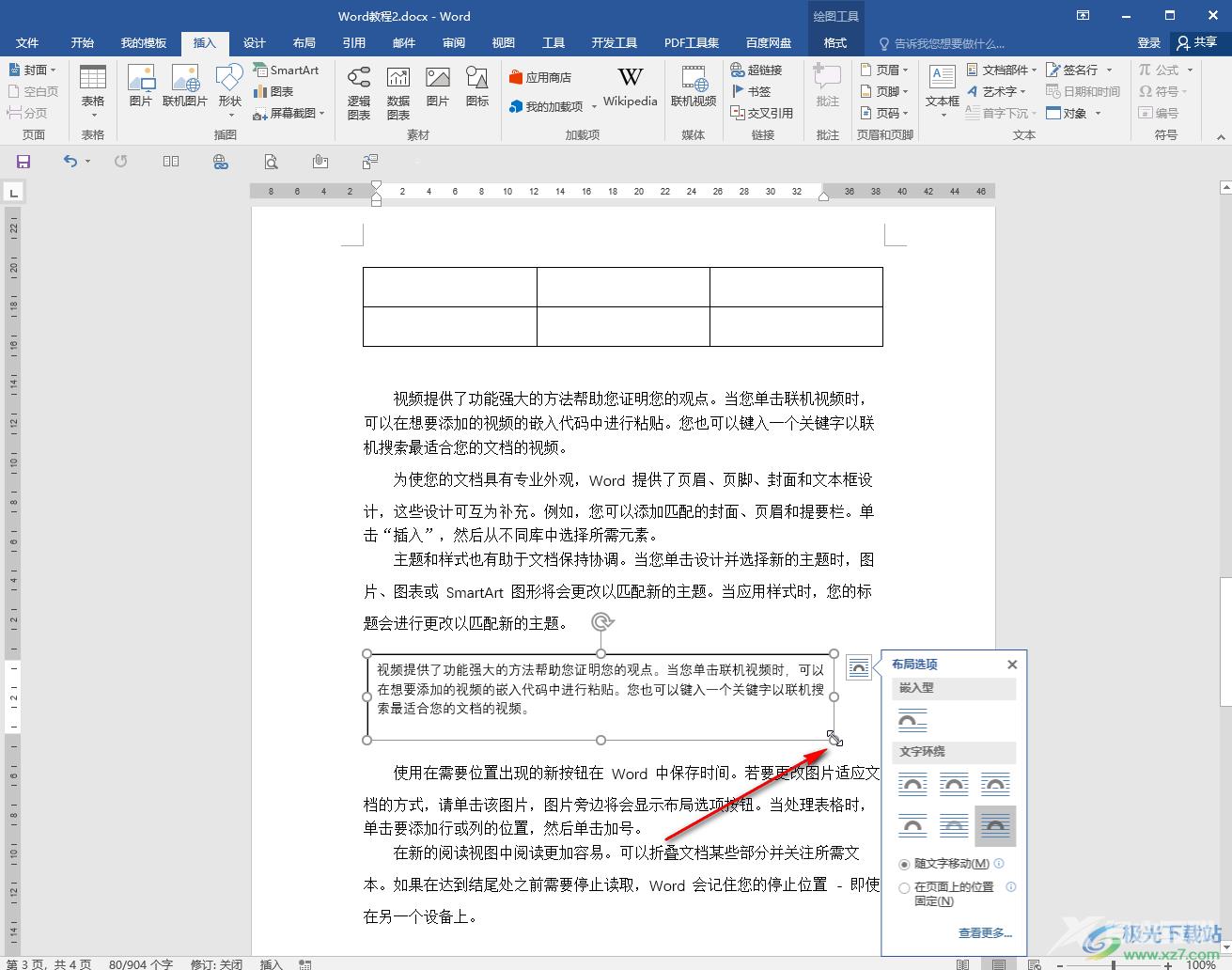1232x970 pixels.
Task: Click the 共享 share button
Action: [x=1197, y=42]
